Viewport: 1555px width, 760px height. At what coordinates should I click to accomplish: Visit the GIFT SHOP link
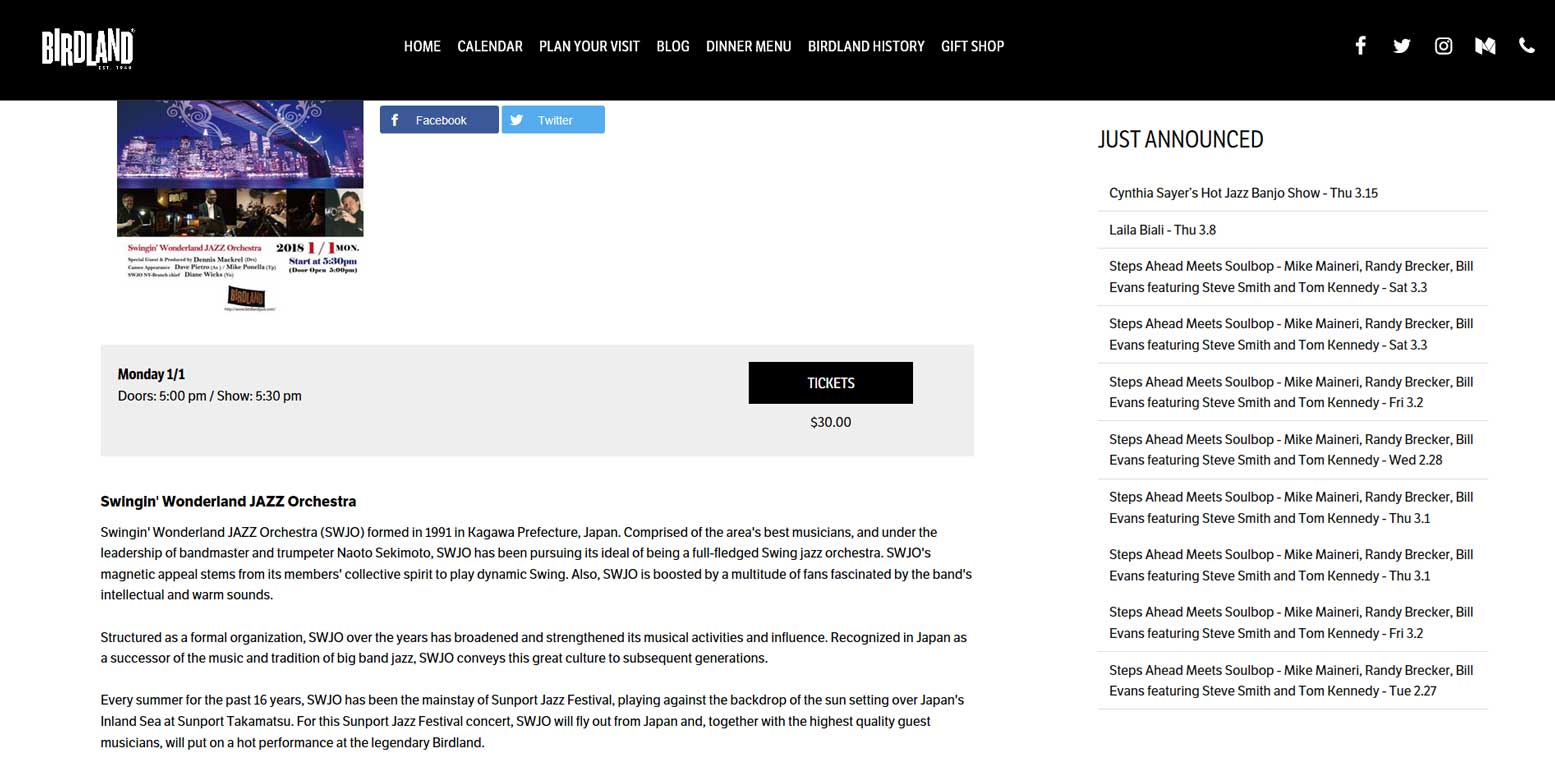[972, 46]
